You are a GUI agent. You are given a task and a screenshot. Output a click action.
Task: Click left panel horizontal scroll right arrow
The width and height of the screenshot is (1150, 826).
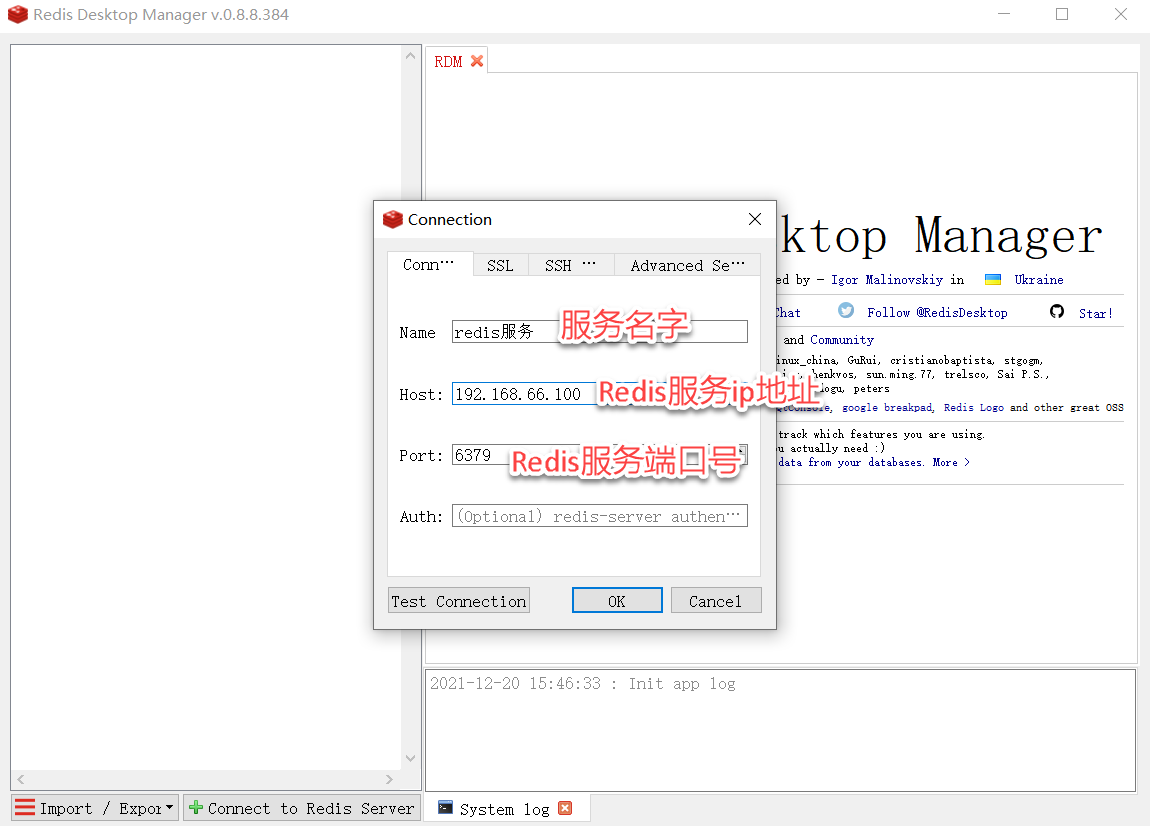click(x=389, y=779)
